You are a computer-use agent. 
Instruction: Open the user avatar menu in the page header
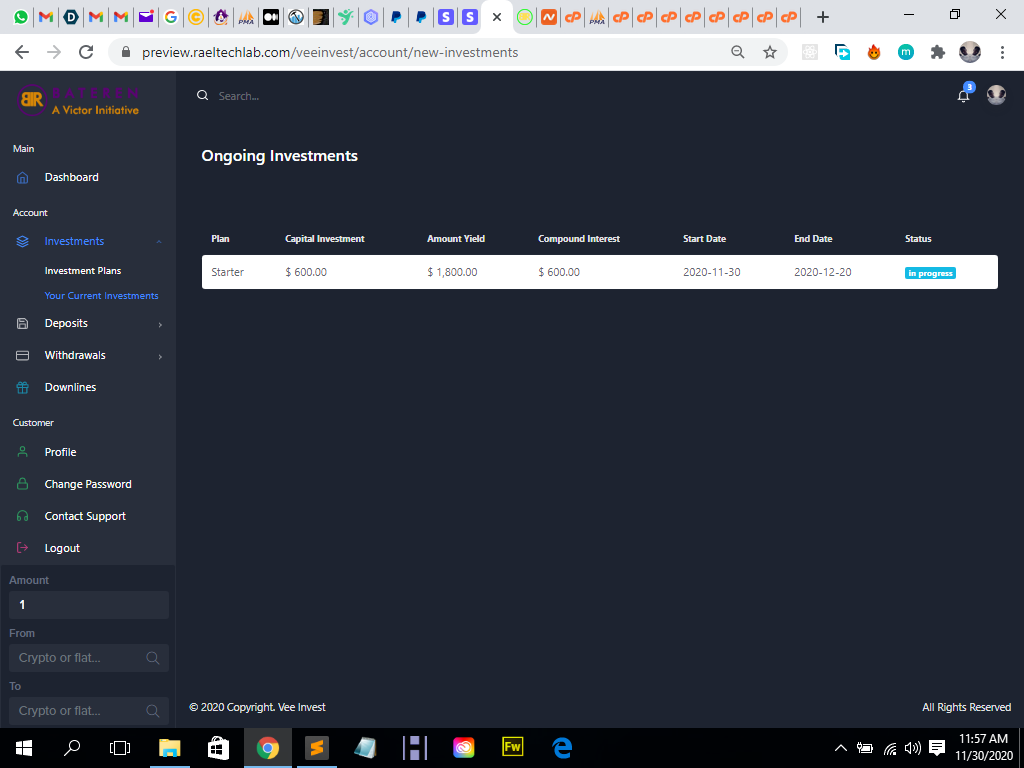click(996, 95)
